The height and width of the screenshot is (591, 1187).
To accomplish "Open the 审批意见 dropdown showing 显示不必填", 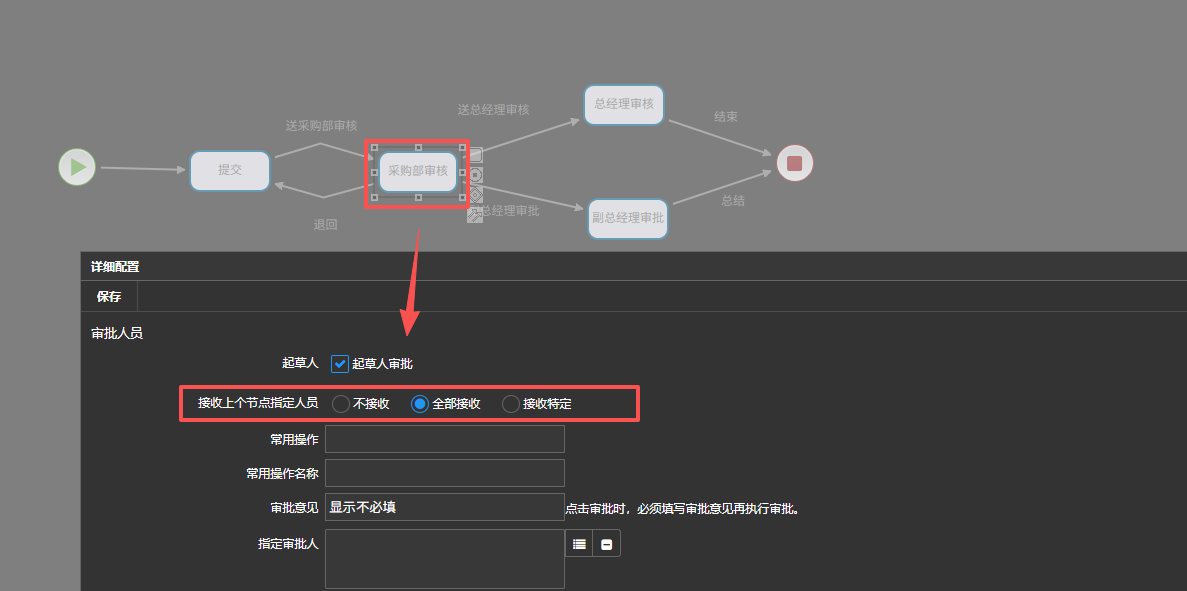I will [445, 507].
